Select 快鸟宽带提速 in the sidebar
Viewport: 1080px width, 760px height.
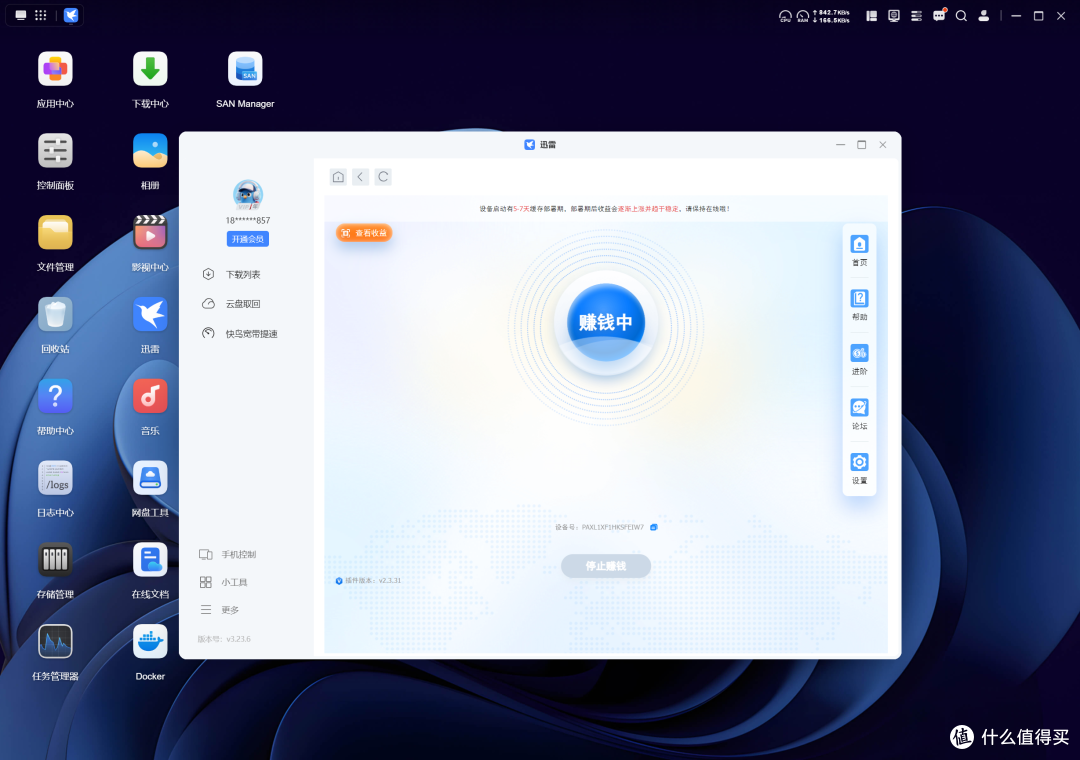click(240, 333)
